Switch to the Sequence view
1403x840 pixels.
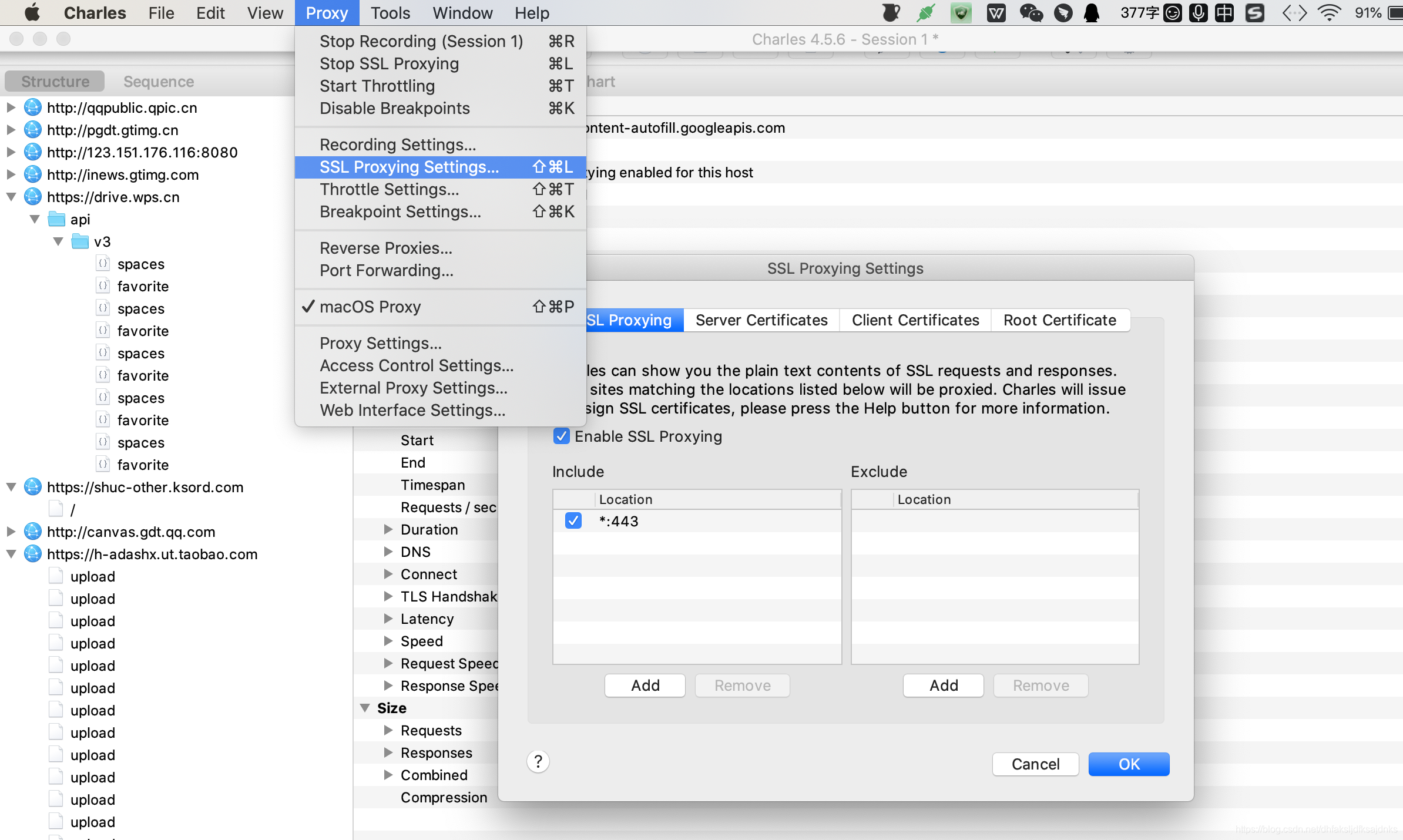point(158,82)
